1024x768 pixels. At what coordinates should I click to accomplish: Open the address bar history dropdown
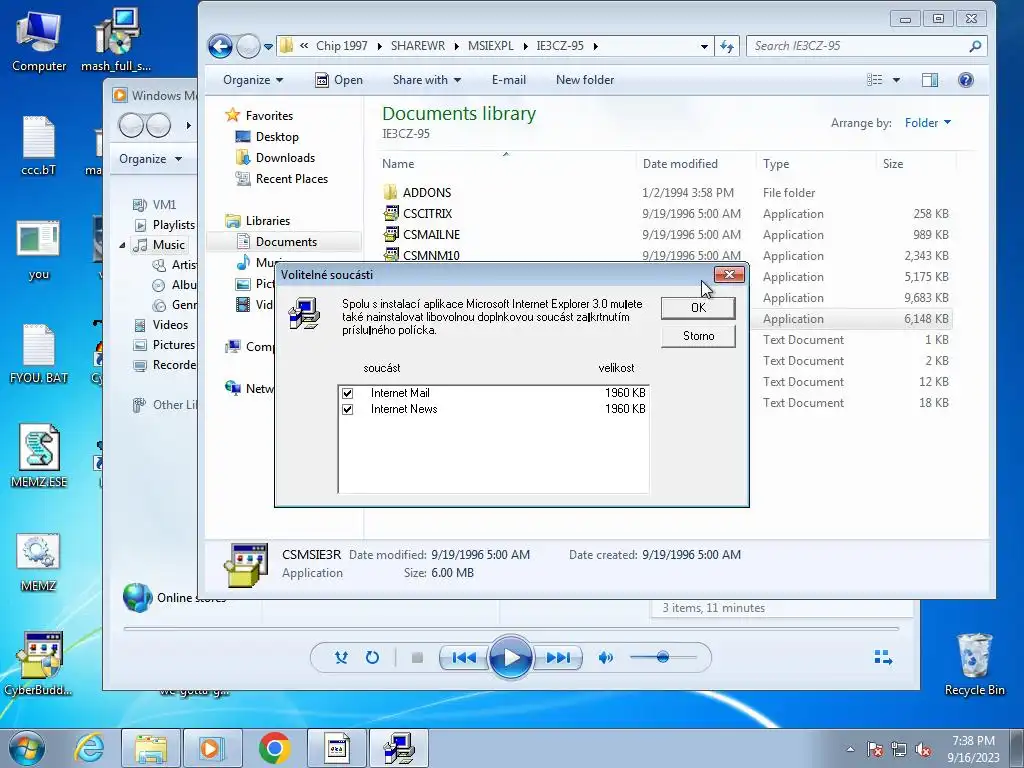704,46
